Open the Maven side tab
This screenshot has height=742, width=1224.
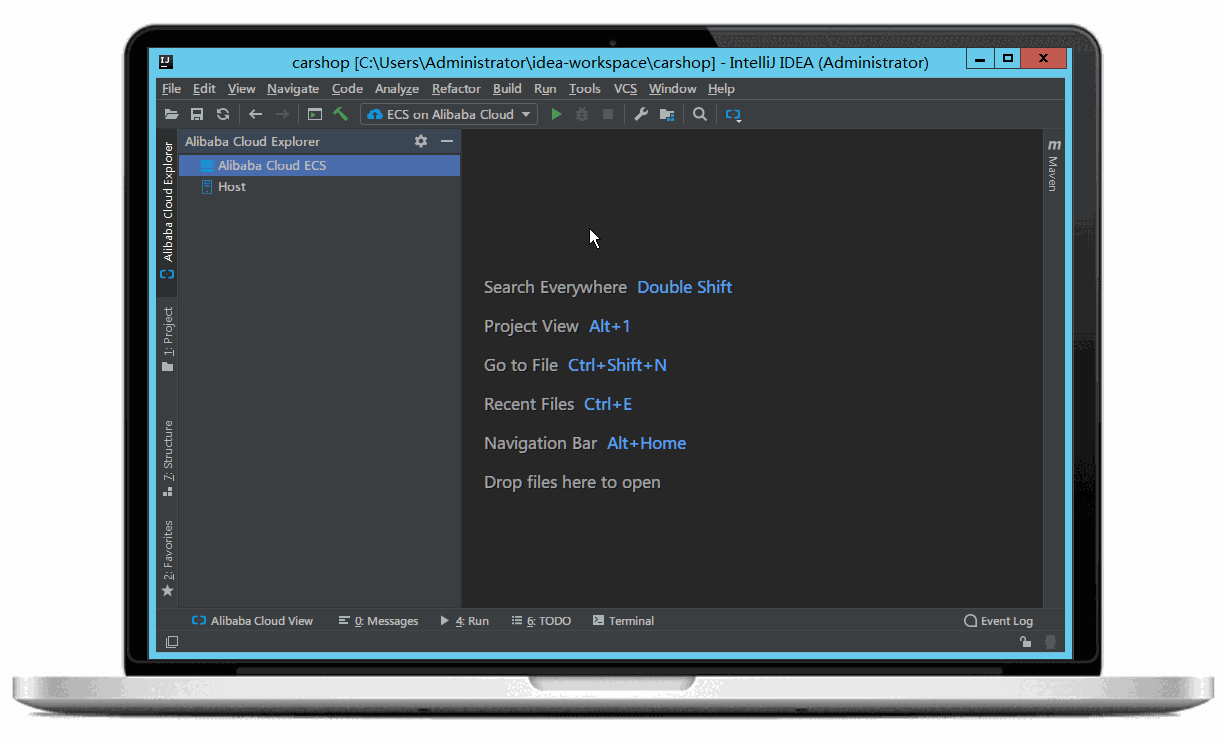click(1053, 165)
